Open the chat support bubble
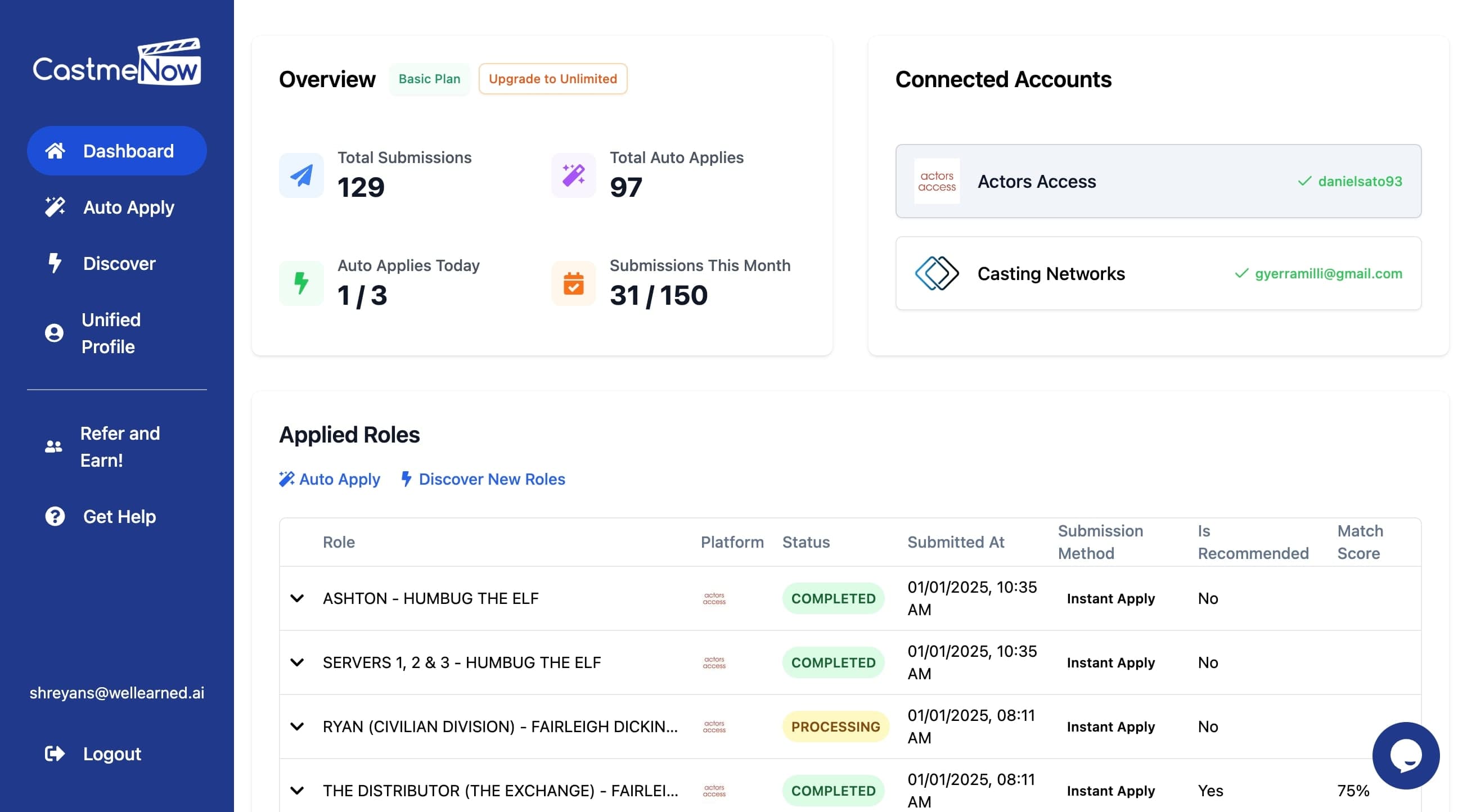 pos(1406,755)
